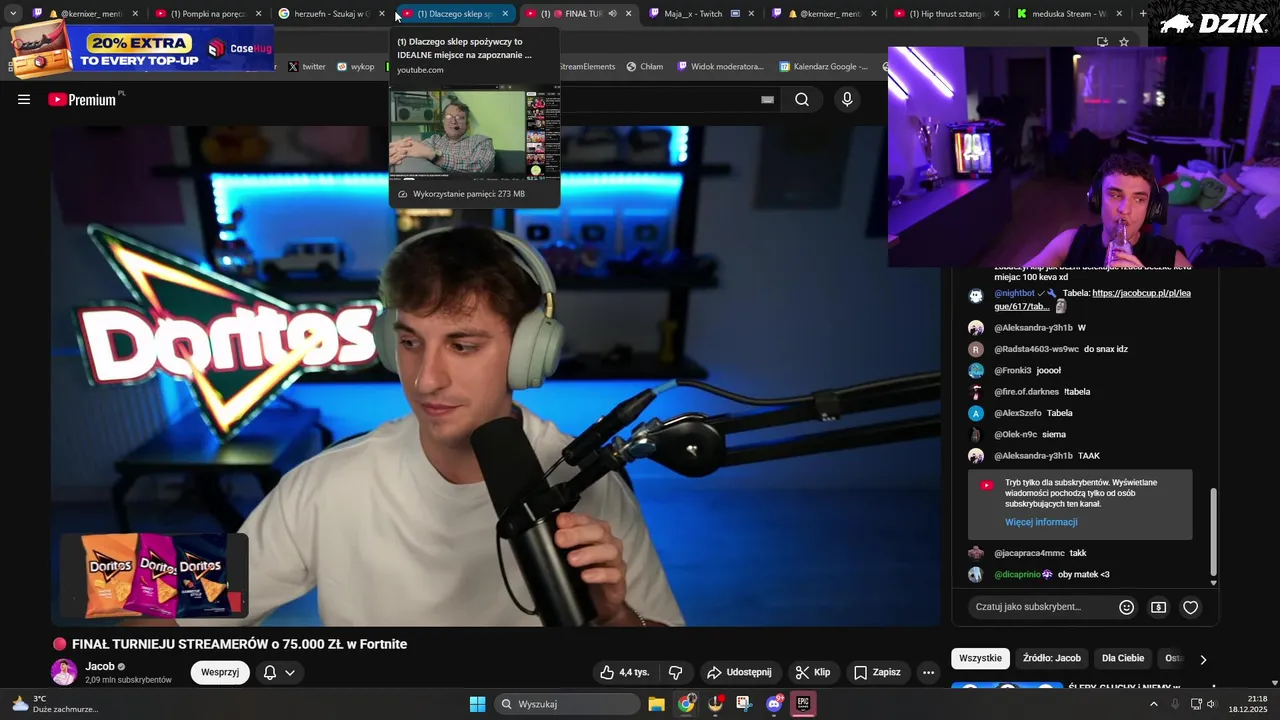Switch to the "Dlaczego sklep sp" tab

(x=456, y=14)
